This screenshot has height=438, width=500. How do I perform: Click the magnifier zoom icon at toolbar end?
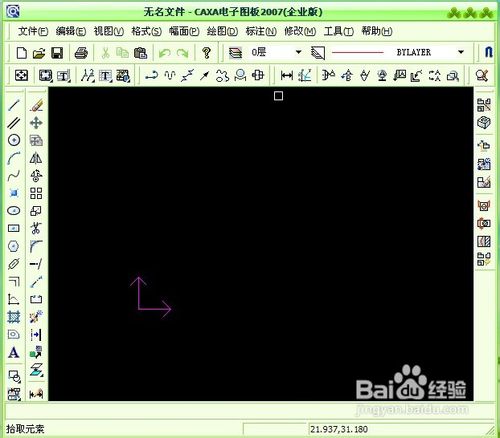[482, 76]
